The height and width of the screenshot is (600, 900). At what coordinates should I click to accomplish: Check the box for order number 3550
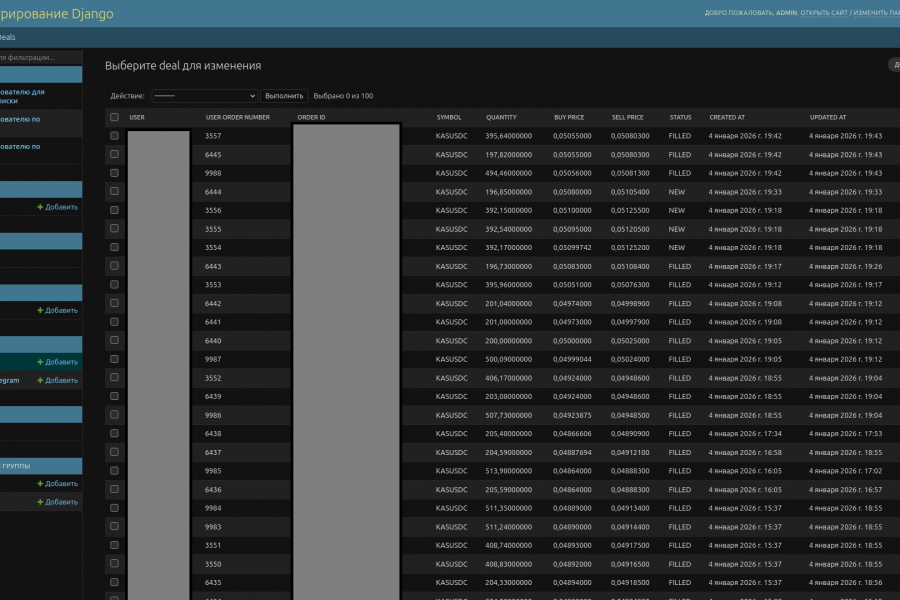click(114, 564)
